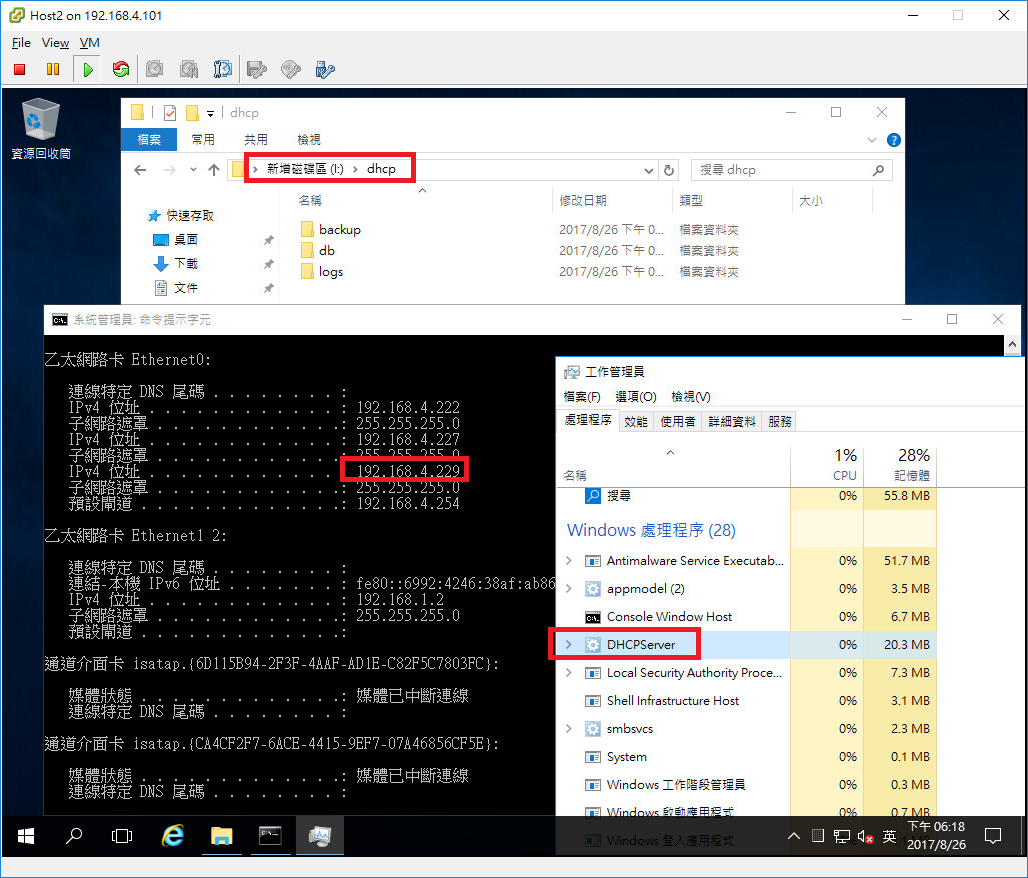Click the red Stop VM button
1028x878 pixels.
click(20, 69)
